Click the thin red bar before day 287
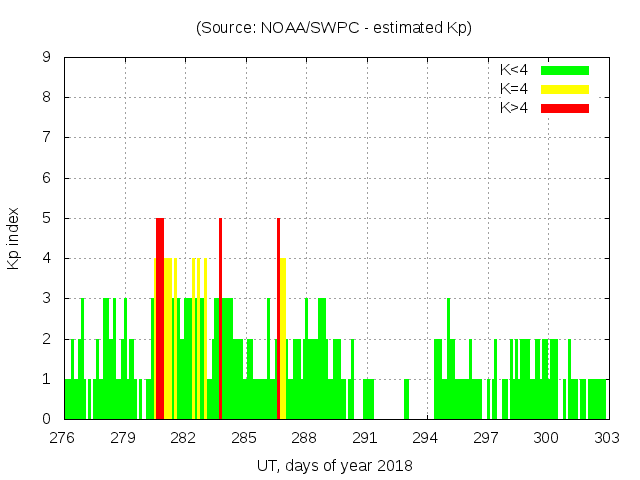The image size is (640, 480). (x=278, y=320)
